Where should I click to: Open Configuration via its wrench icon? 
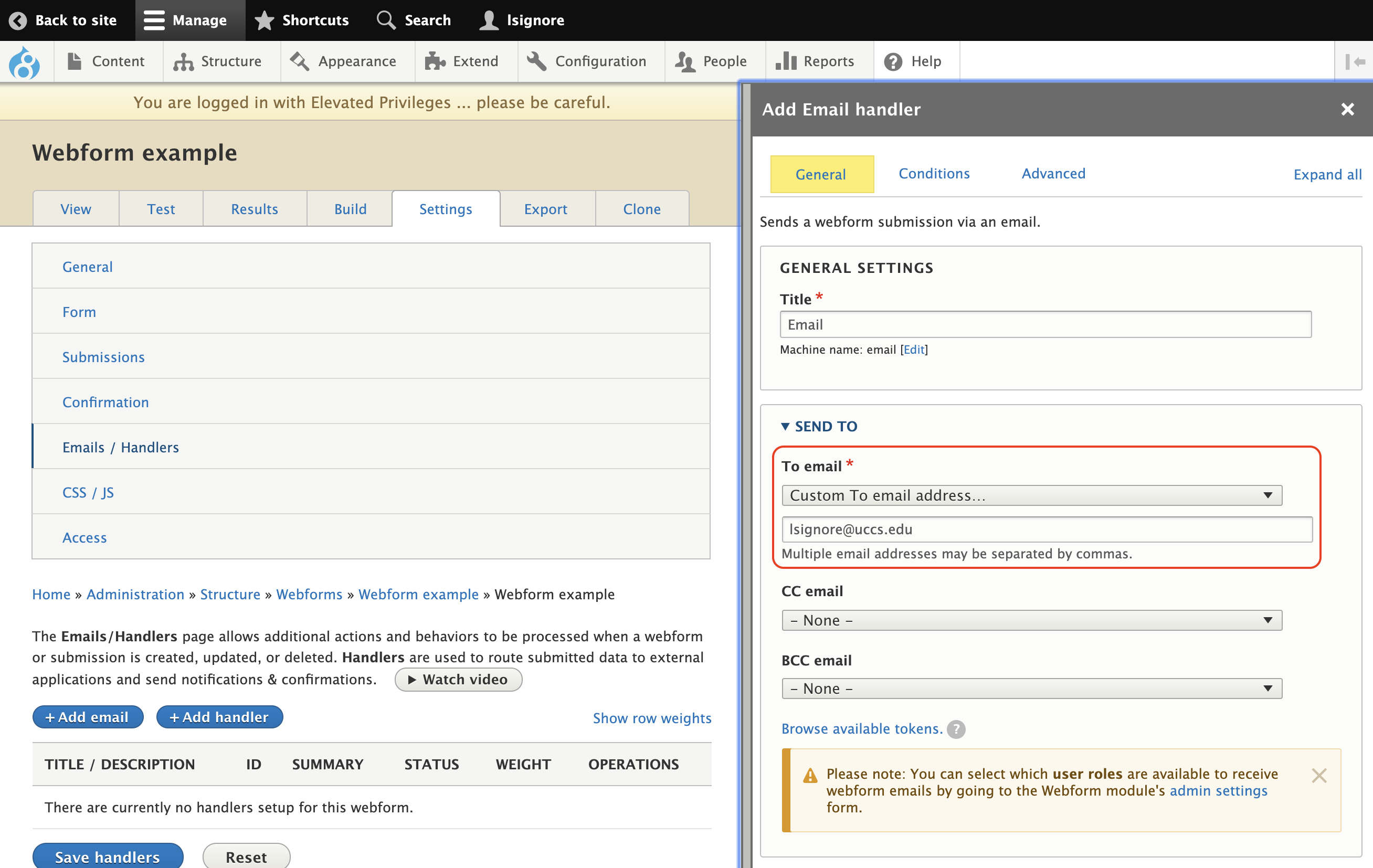536,61
